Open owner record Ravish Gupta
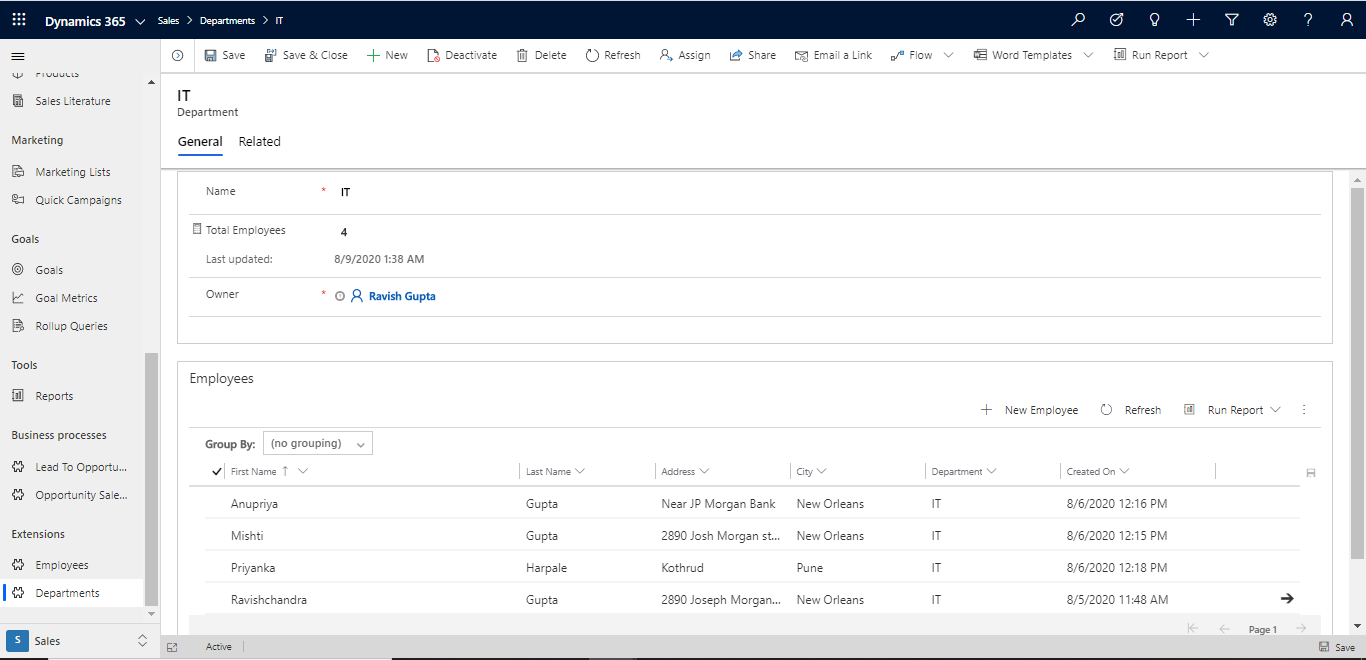This screenshot has width=1366, height=660. pyautogui.click(x=402, y=296)
